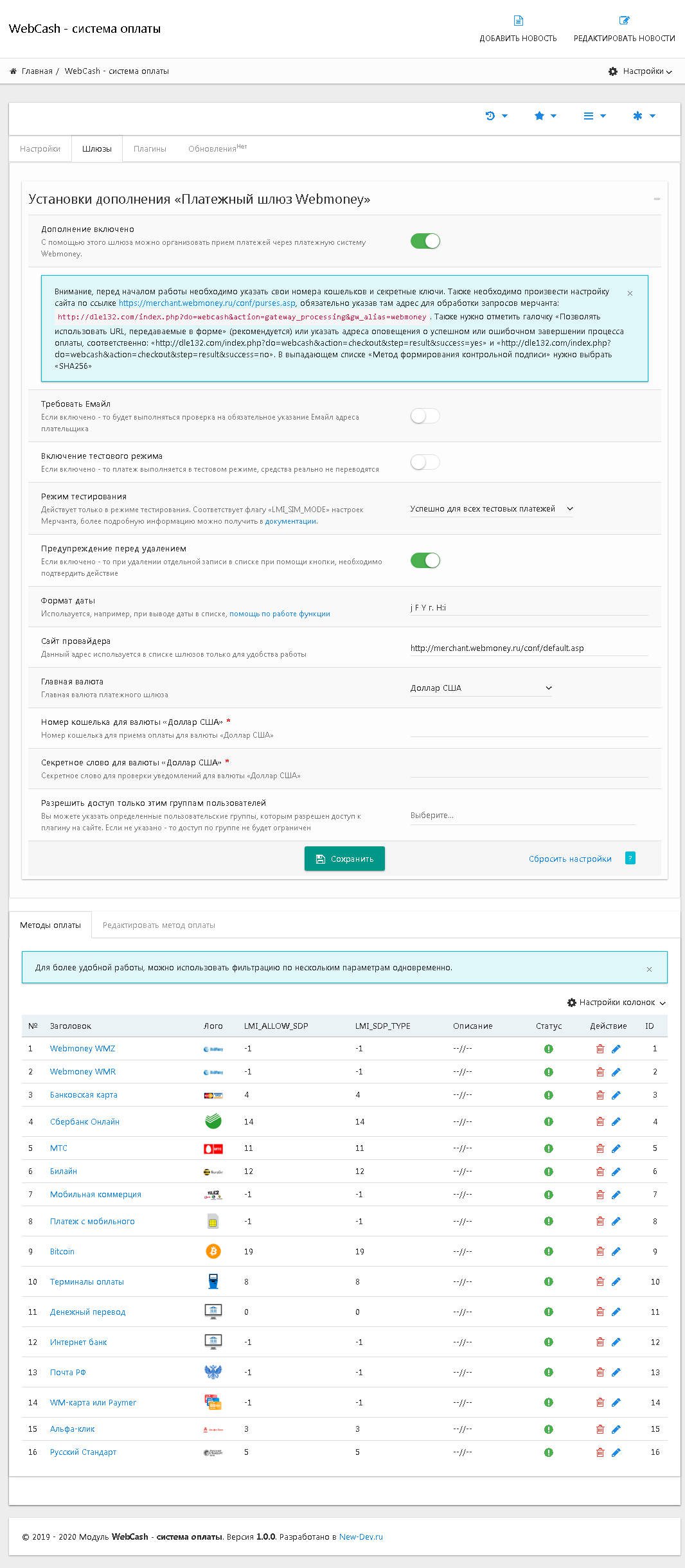This screenshot has width=685, height=1568.
Task: Toggle the Дополнение включено switch
Action: pos(425,241)
